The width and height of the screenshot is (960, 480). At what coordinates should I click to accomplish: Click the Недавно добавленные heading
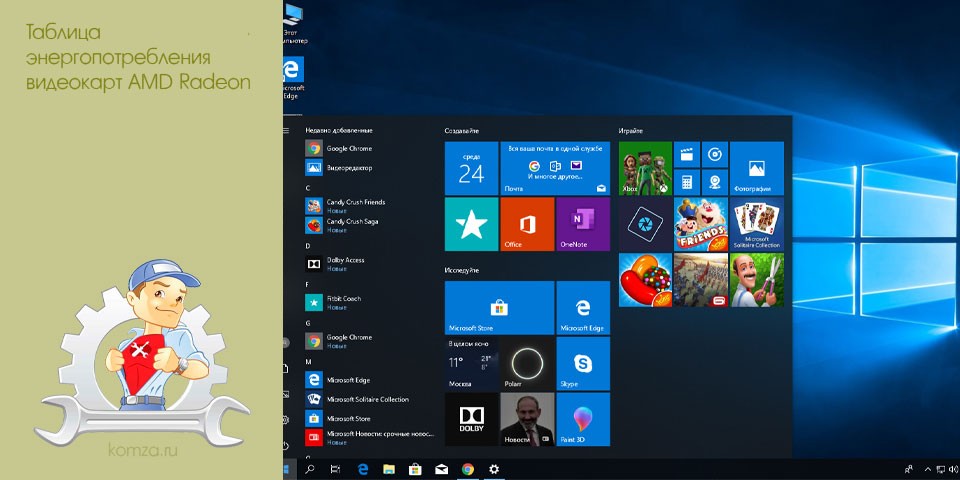tap(339, 130)
